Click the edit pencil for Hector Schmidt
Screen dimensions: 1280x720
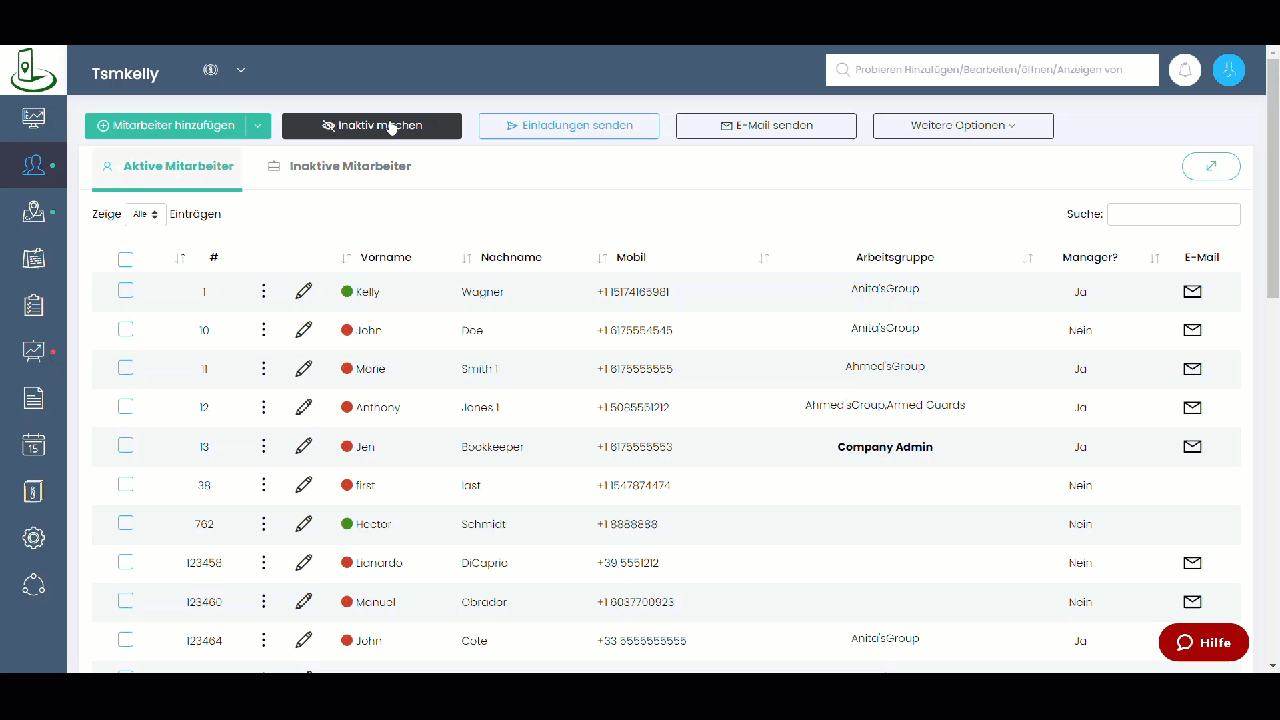click(304, 524)
